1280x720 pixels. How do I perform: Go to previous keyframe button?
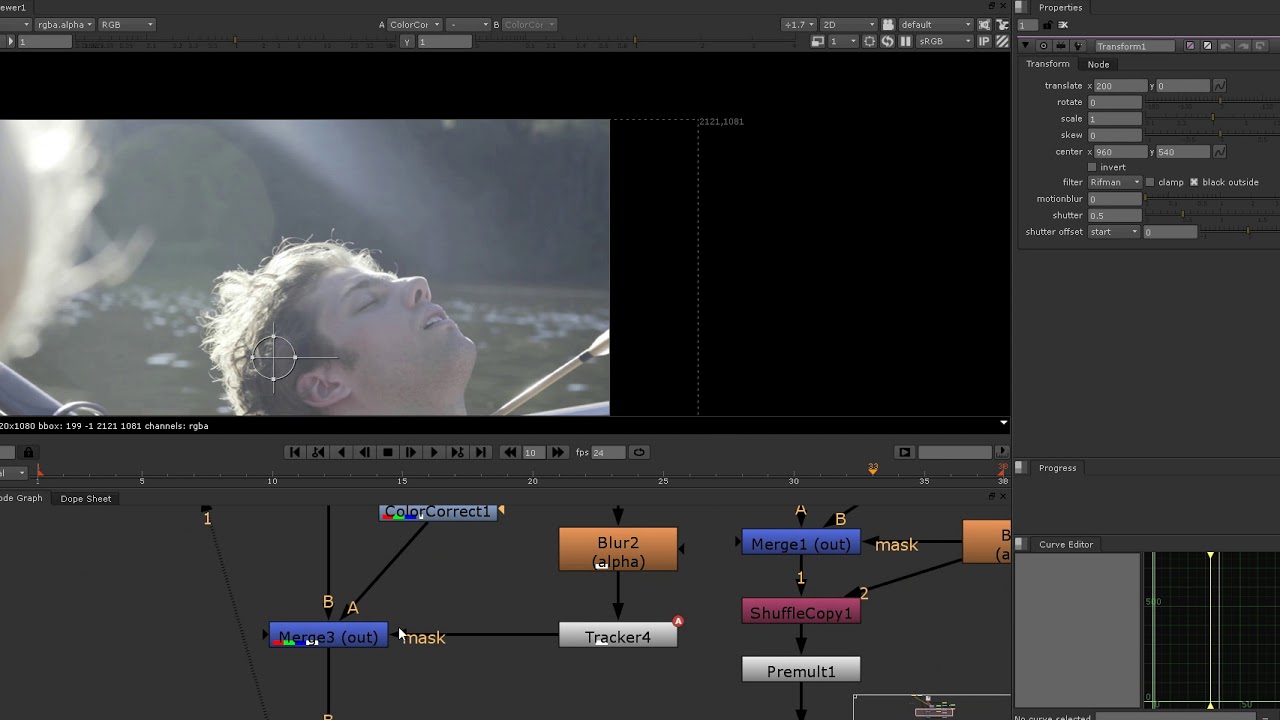click(318, 452)
